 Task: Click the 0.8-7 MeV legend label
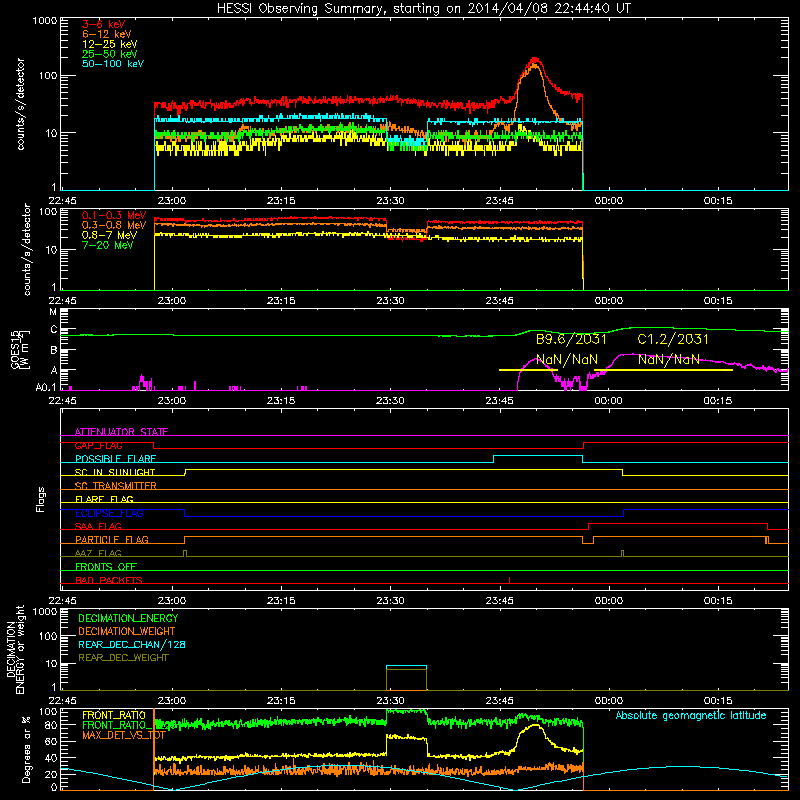click(109, 235)
